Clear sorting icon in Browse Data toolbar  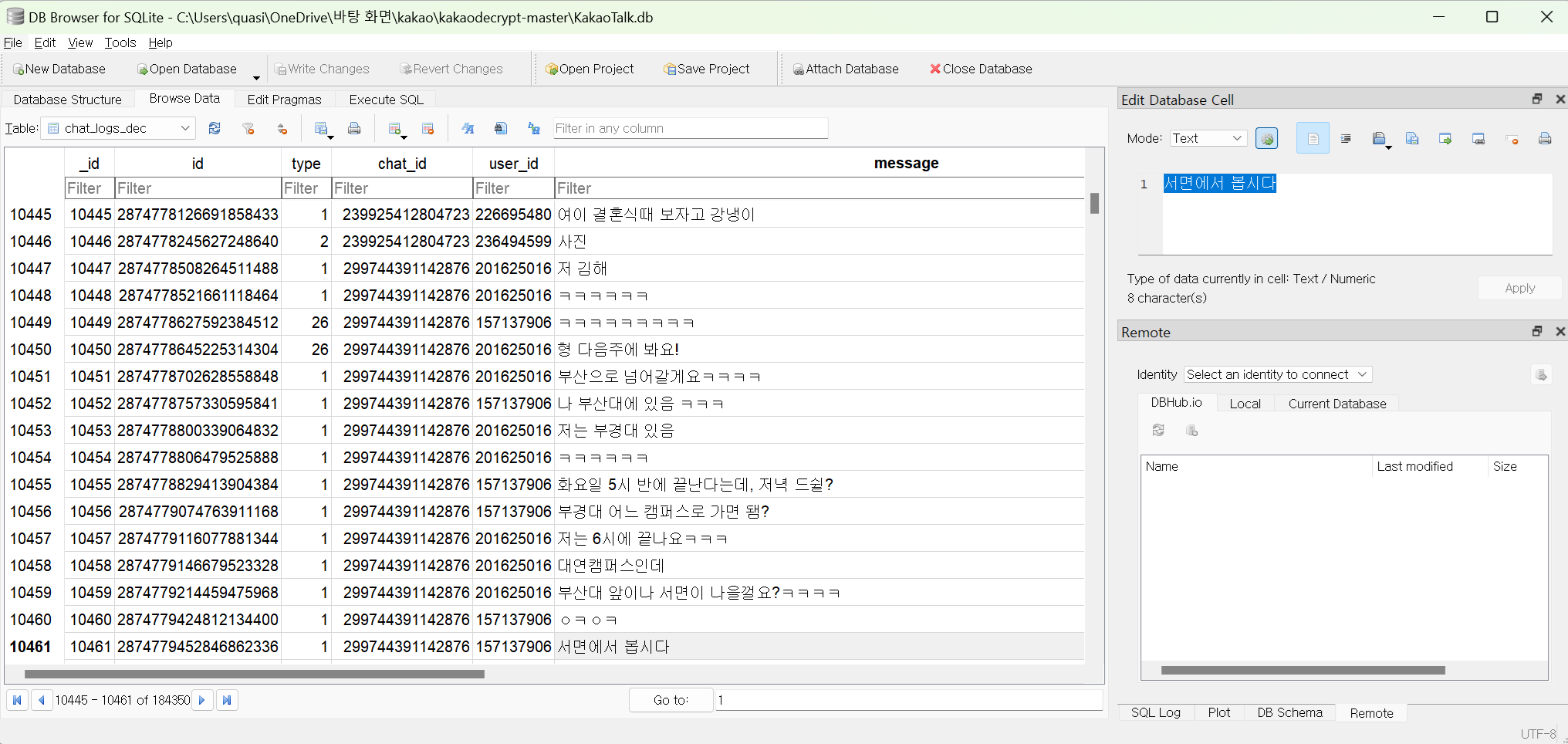(x=282, y=128)
